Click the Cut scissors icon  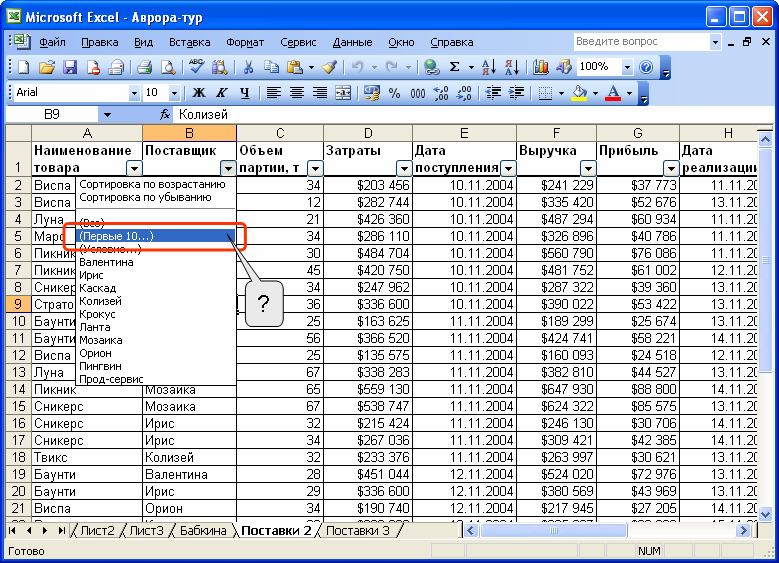[x=246, y=67]
